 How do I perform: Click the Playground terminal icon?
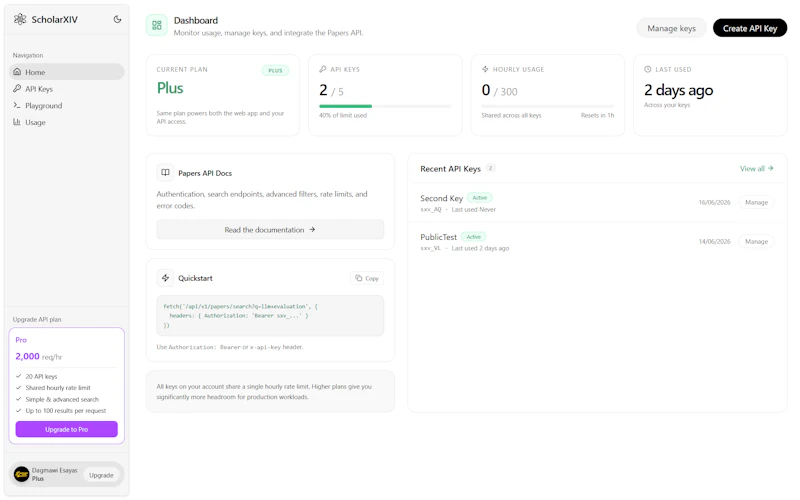[x=17, y=106]
